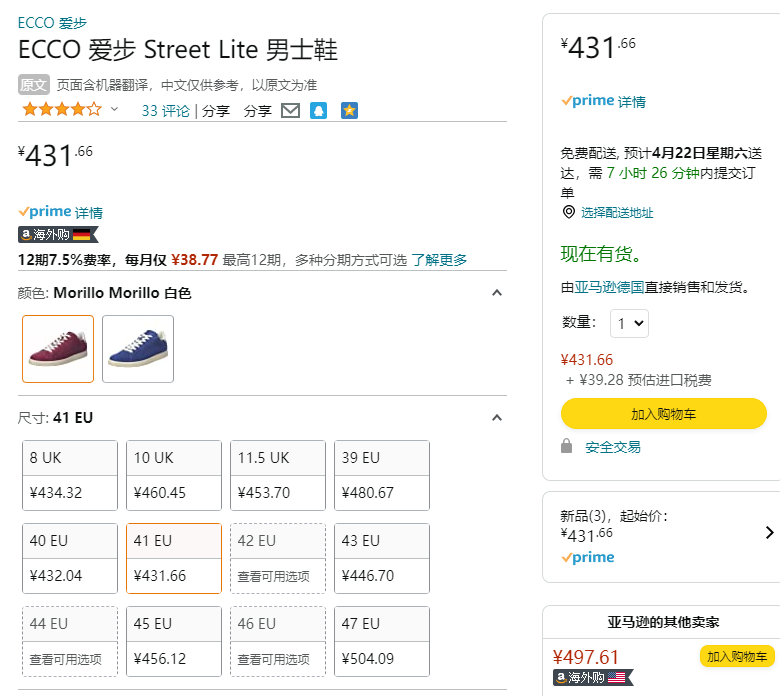This screenshot has width=780, height=696.
Task: Click the first 分享 share text
Action: [x=216, y=110]
